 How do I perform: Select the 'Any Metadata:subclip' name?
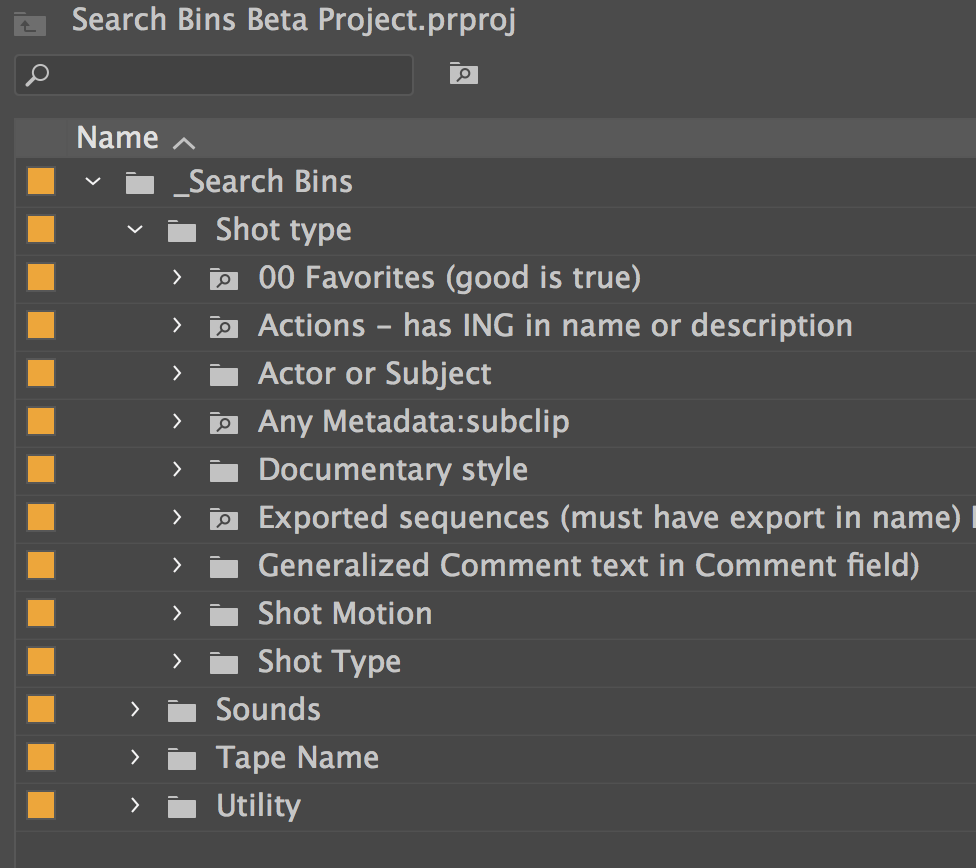click(x=413, y=422)
